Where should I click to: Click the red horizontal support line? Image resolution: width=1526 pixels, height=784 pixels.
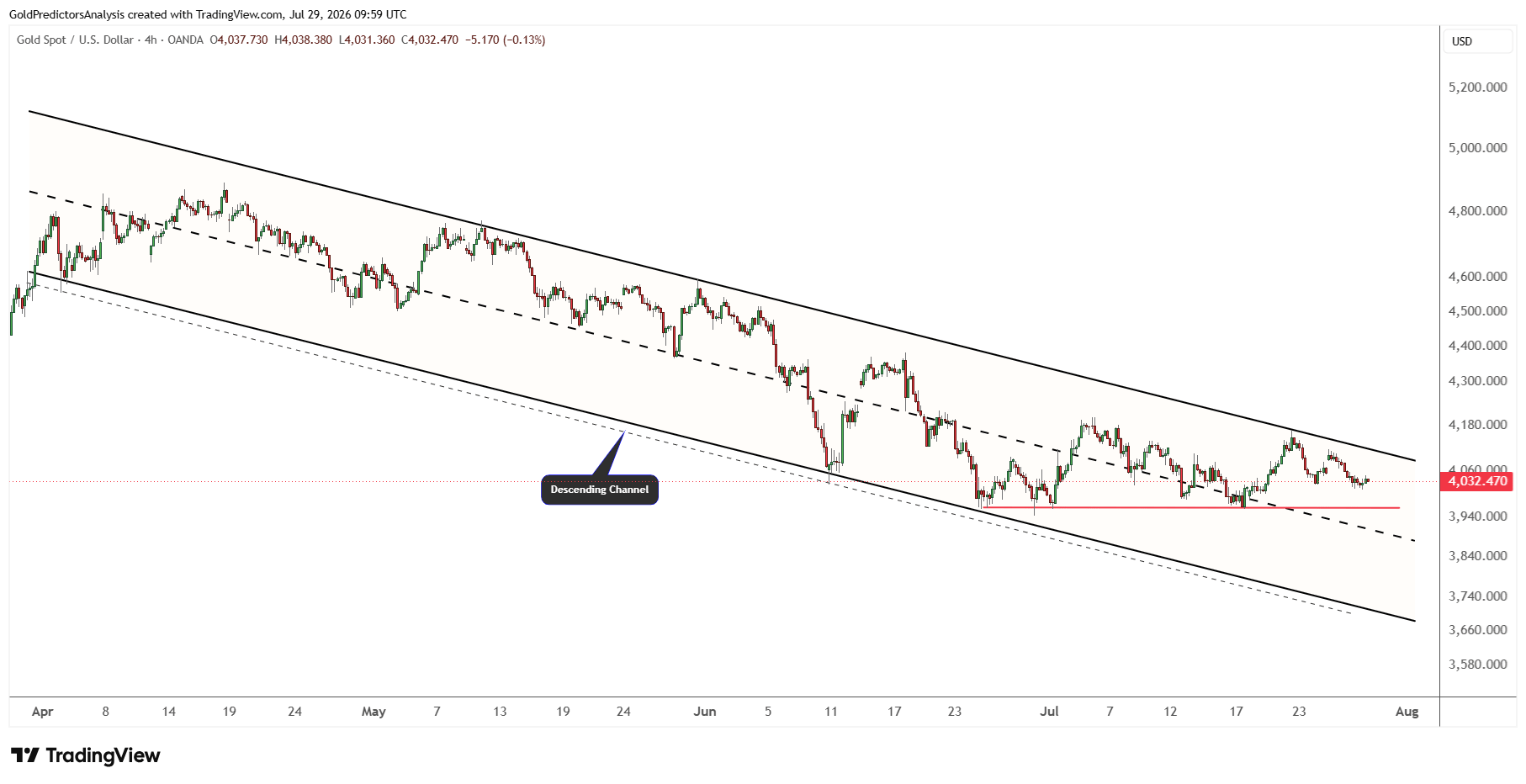(x=1190, y=507)
